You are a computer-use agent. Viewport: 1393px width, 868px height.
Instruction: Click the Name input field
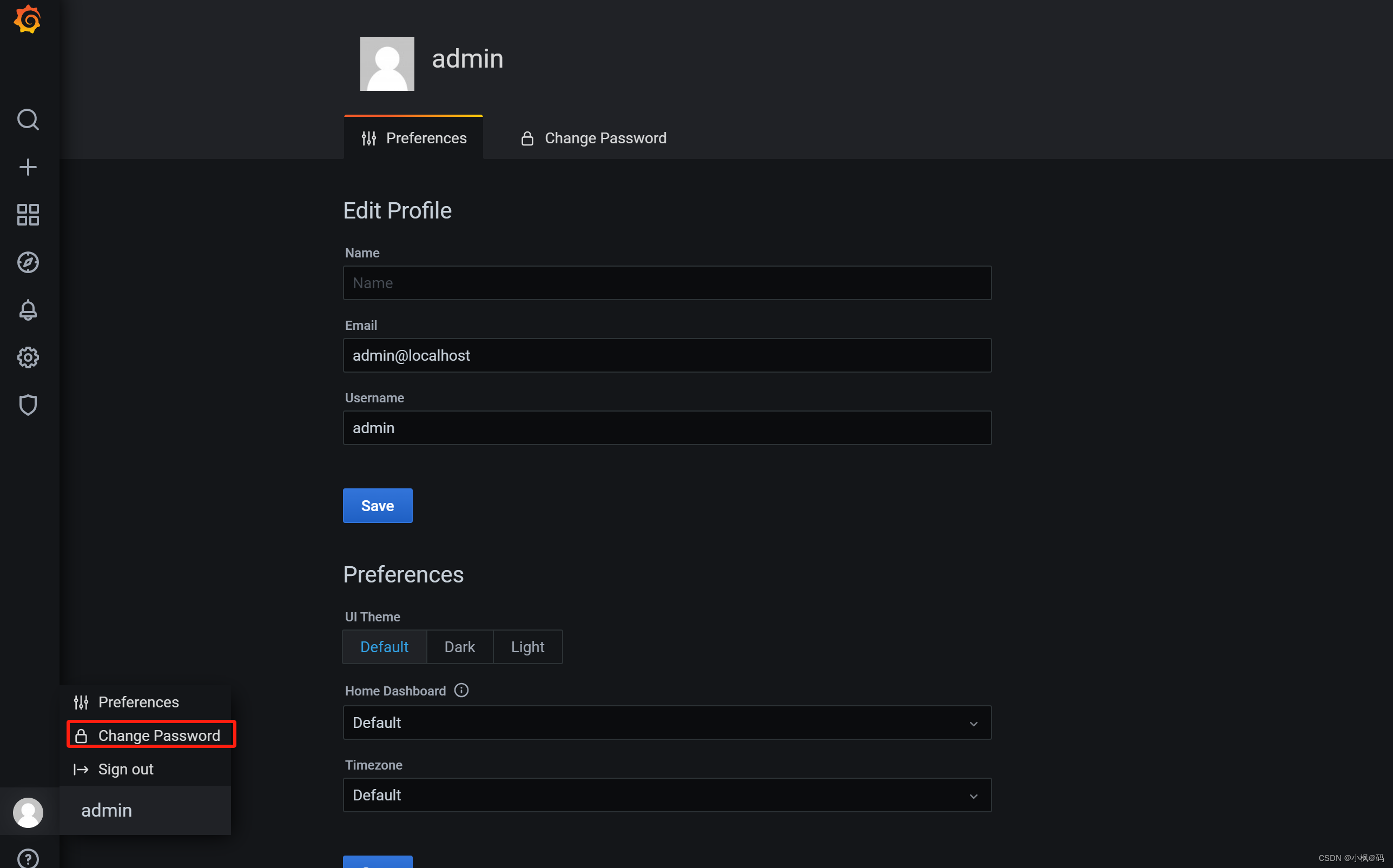tap(666, 283)
